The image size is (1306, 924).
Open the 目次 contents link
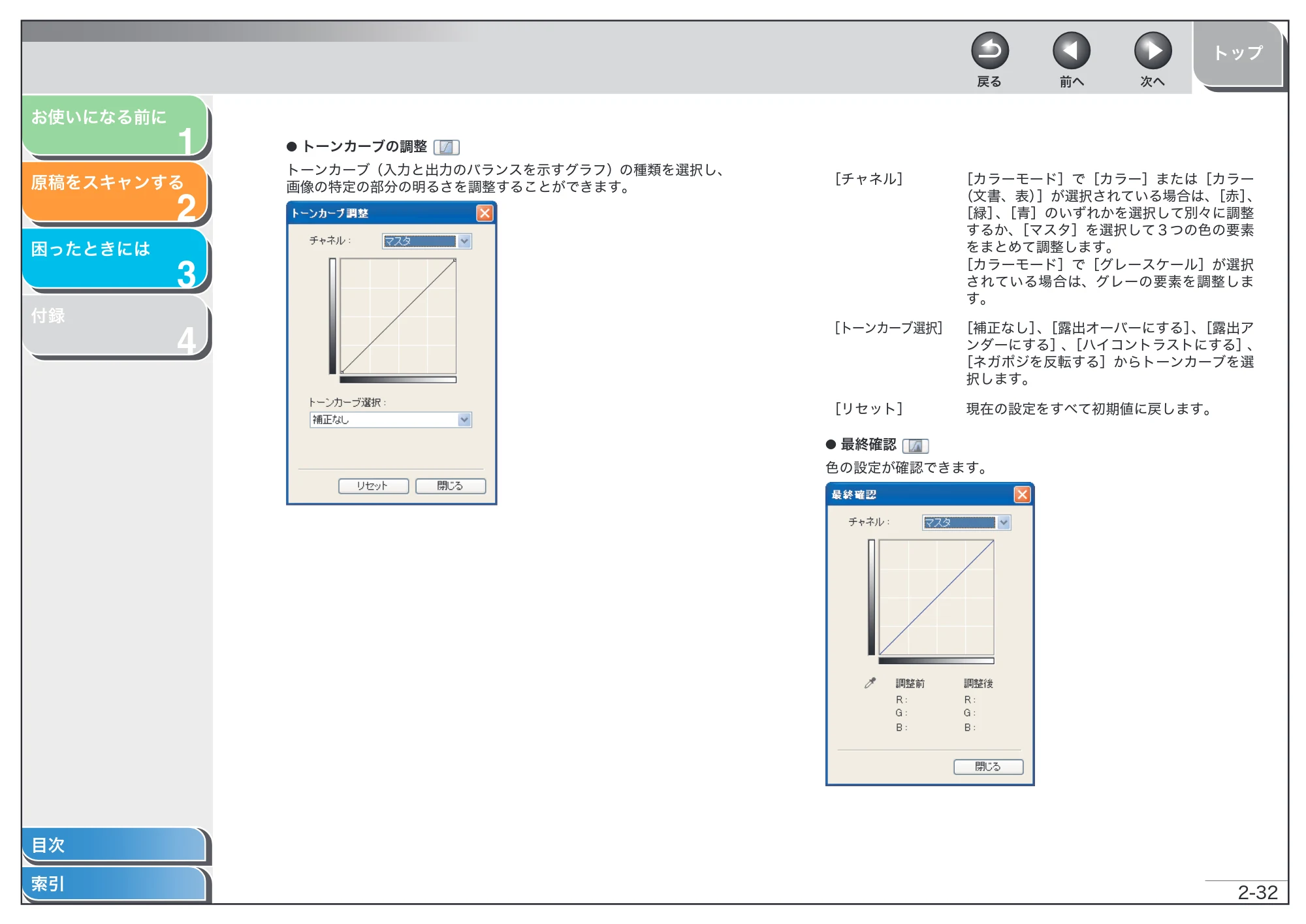pos(114,844)
